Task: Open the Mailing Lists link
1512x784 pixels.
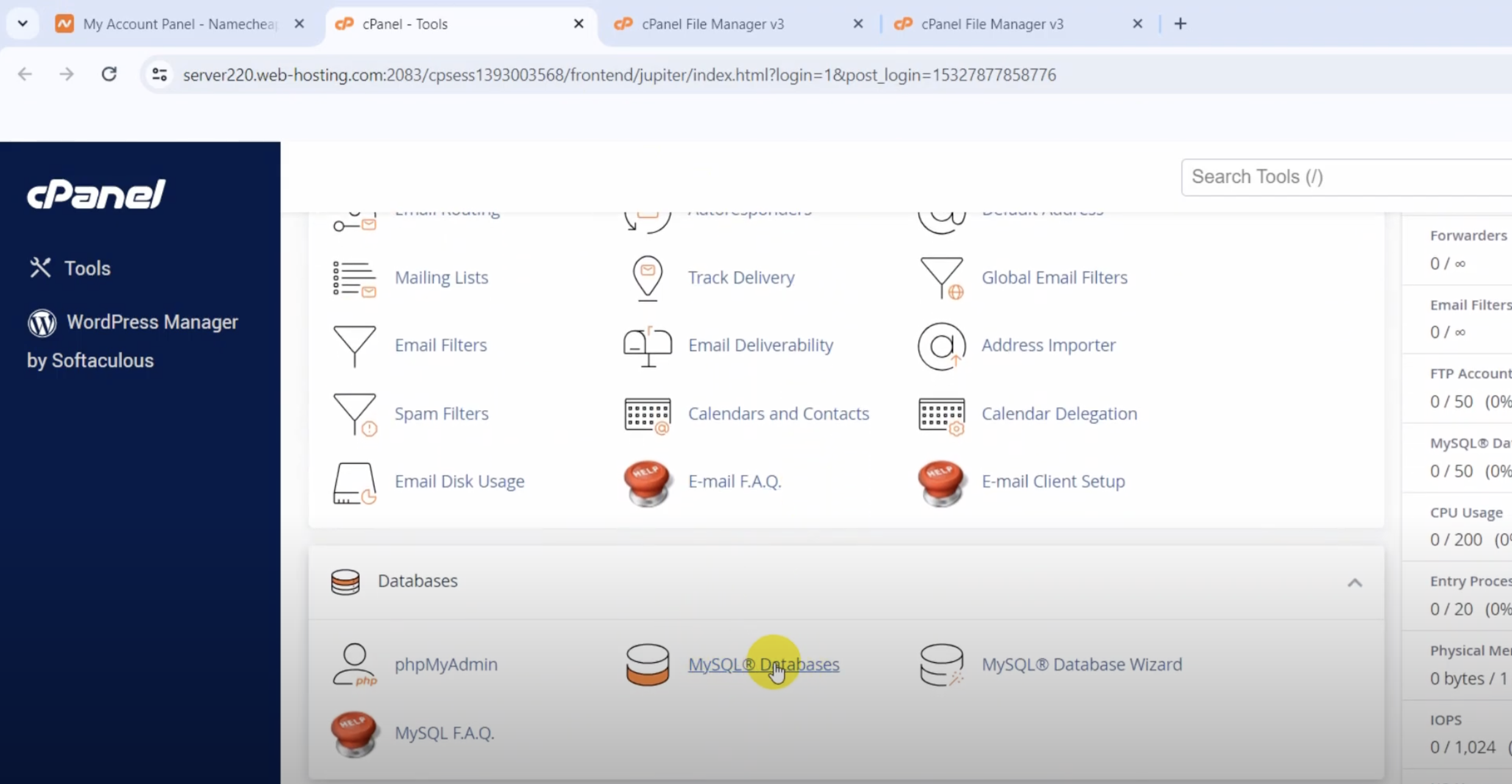Action: 441,278
